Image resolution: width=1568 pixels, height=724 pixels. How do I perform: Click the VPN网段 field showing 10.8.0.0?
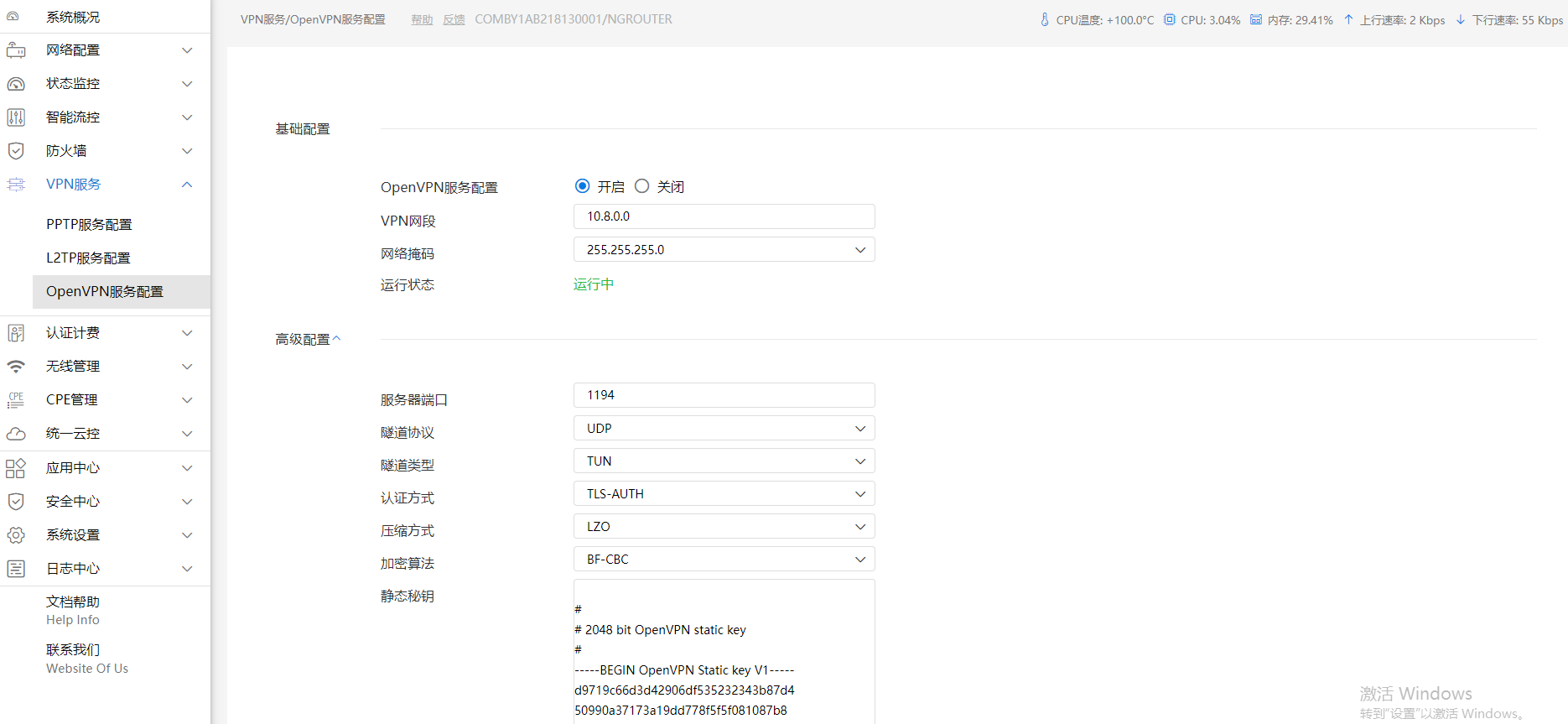click(x=724, y=216)
